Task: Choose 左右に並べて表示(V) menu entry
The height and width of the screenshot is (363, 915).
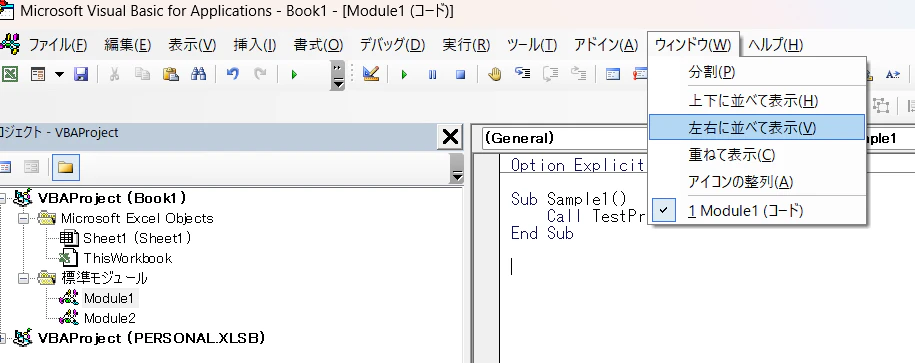Action: click(x=757, y=128)
